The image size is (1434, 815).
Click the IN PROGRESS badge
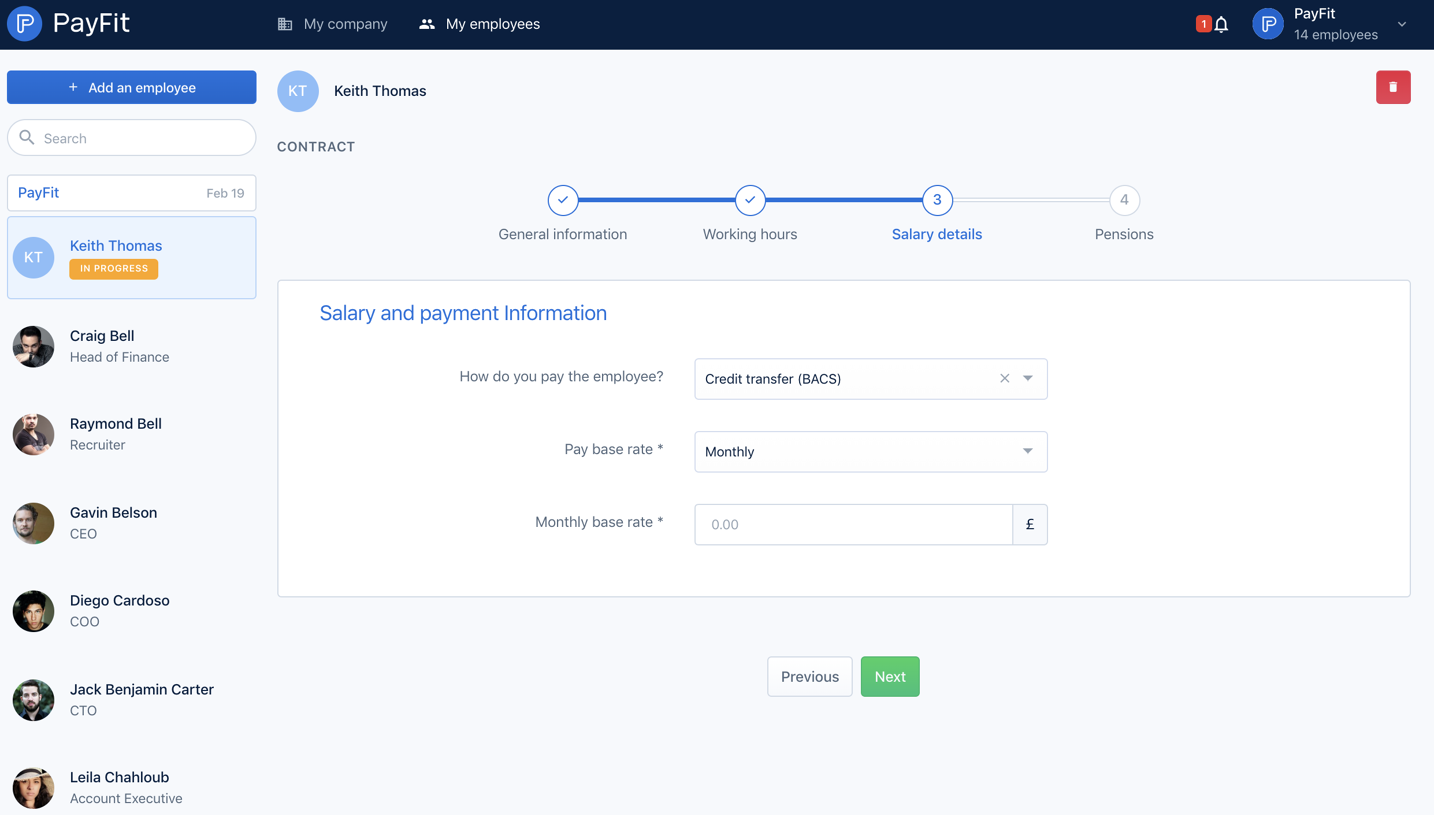[114, 269]
